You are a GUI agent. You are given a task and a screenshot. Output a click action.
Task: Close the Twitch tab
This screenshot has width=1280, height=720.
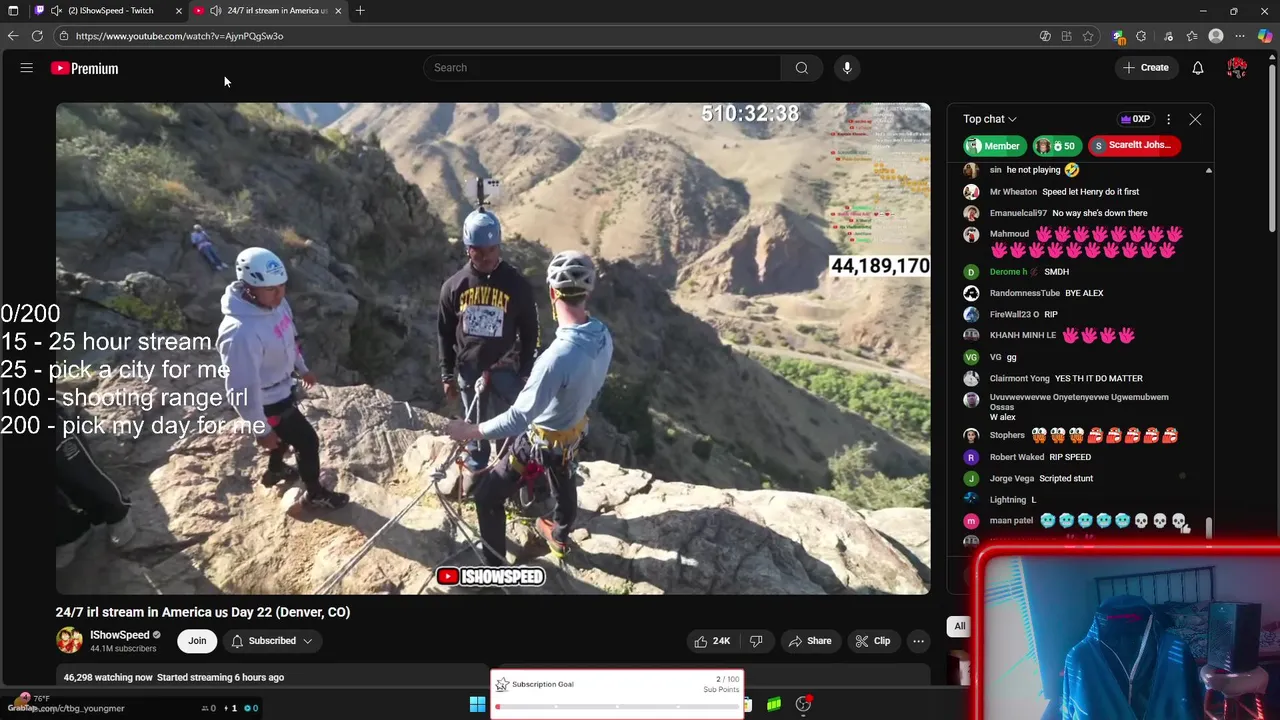[x=178, y=11]
